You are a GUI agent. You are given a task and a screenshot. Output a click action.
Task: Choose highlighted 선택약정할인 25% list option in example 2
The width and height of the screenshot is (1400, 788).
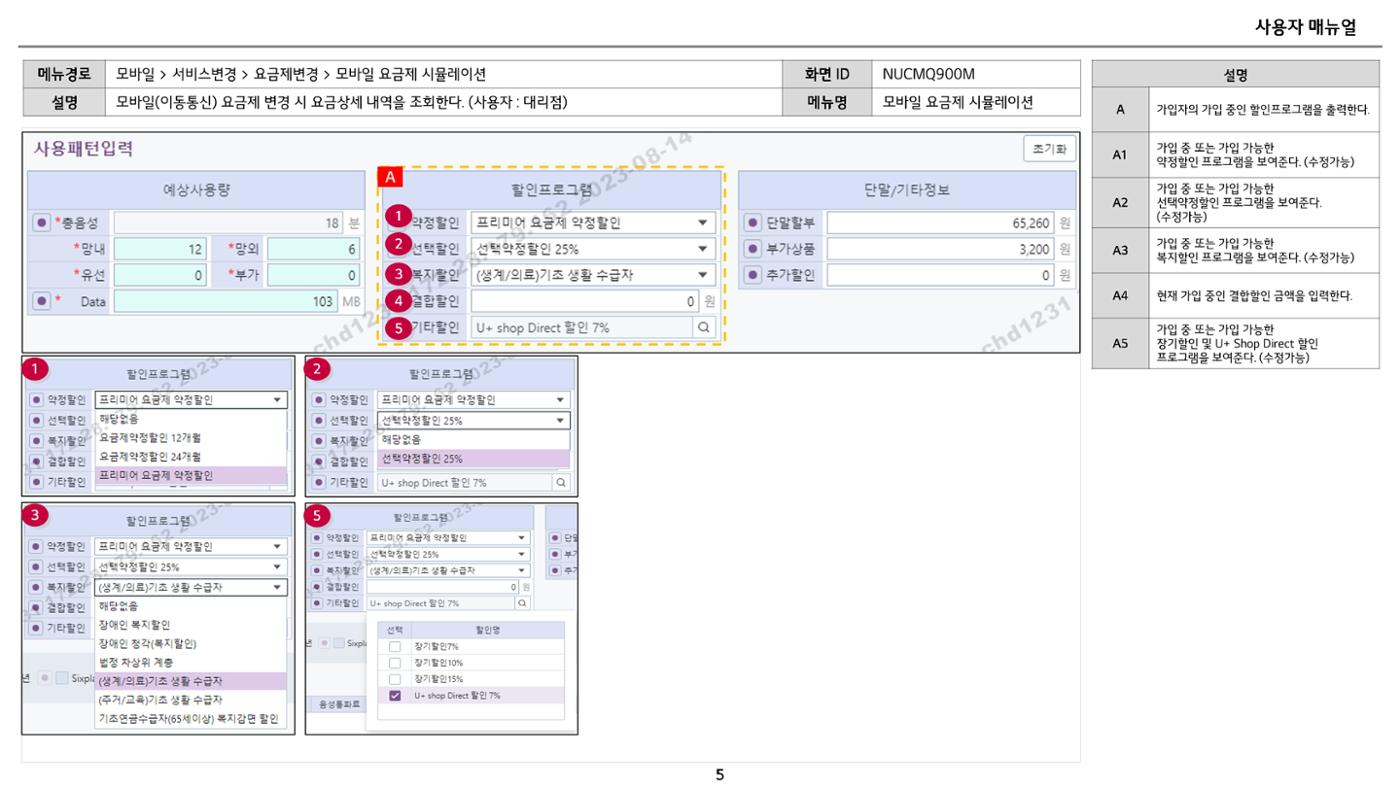pyautogui.click(x=474, y=459)
